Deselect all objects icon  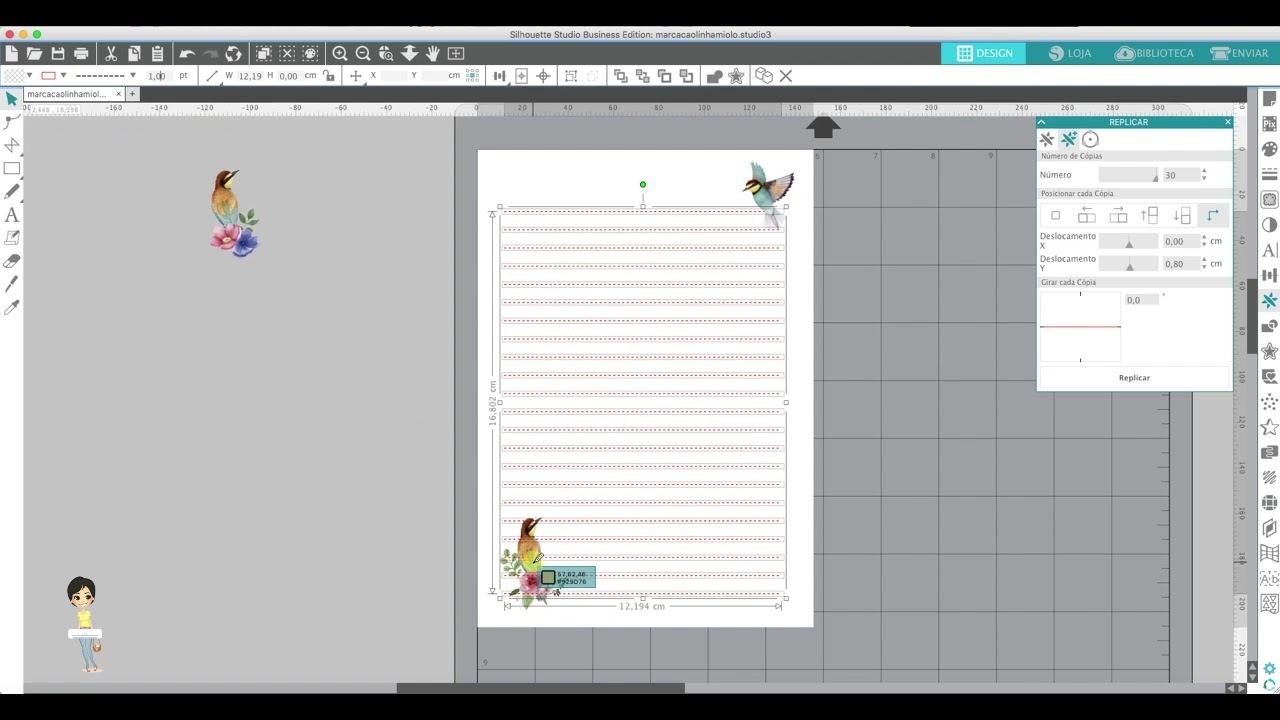pyautogui.click(x=287, y=53)
